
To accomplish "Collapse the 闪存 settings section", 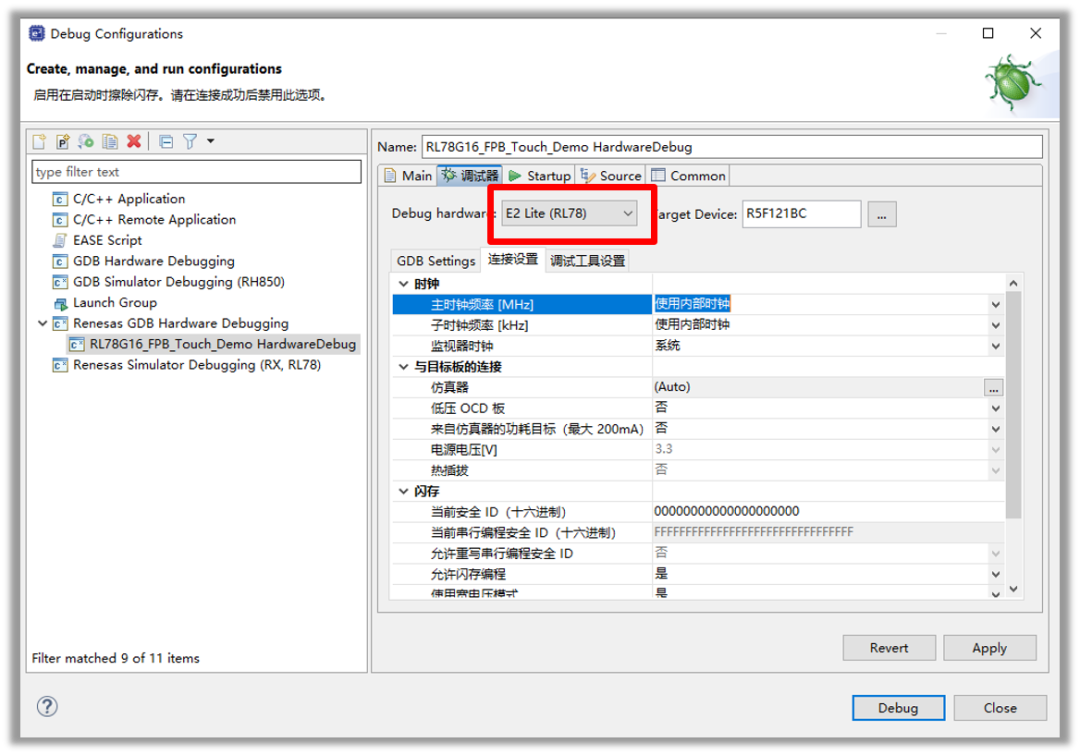I will click(404, 491).
